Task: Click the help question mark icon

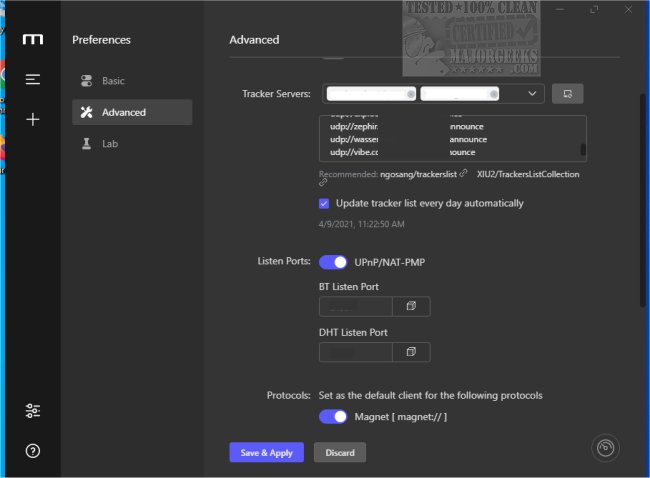Action: click(33, 451)
